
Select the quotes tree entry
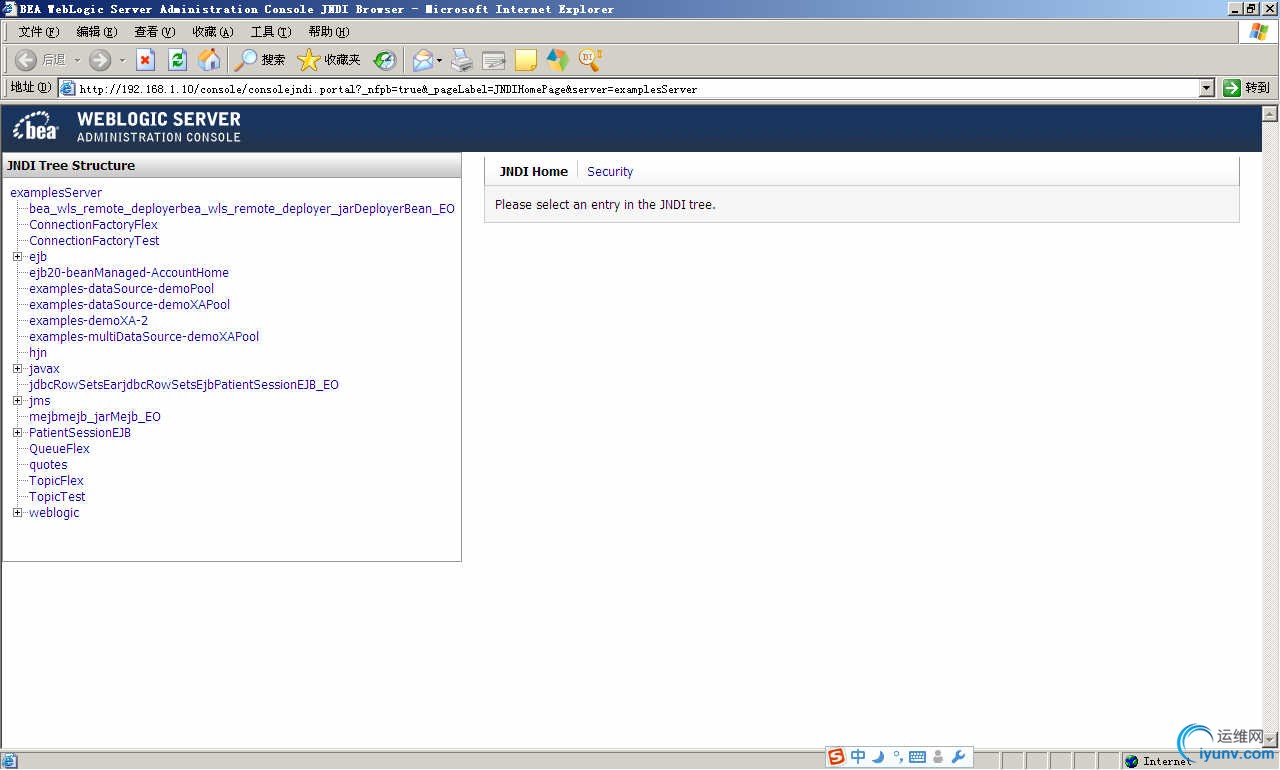pos(48,465)
